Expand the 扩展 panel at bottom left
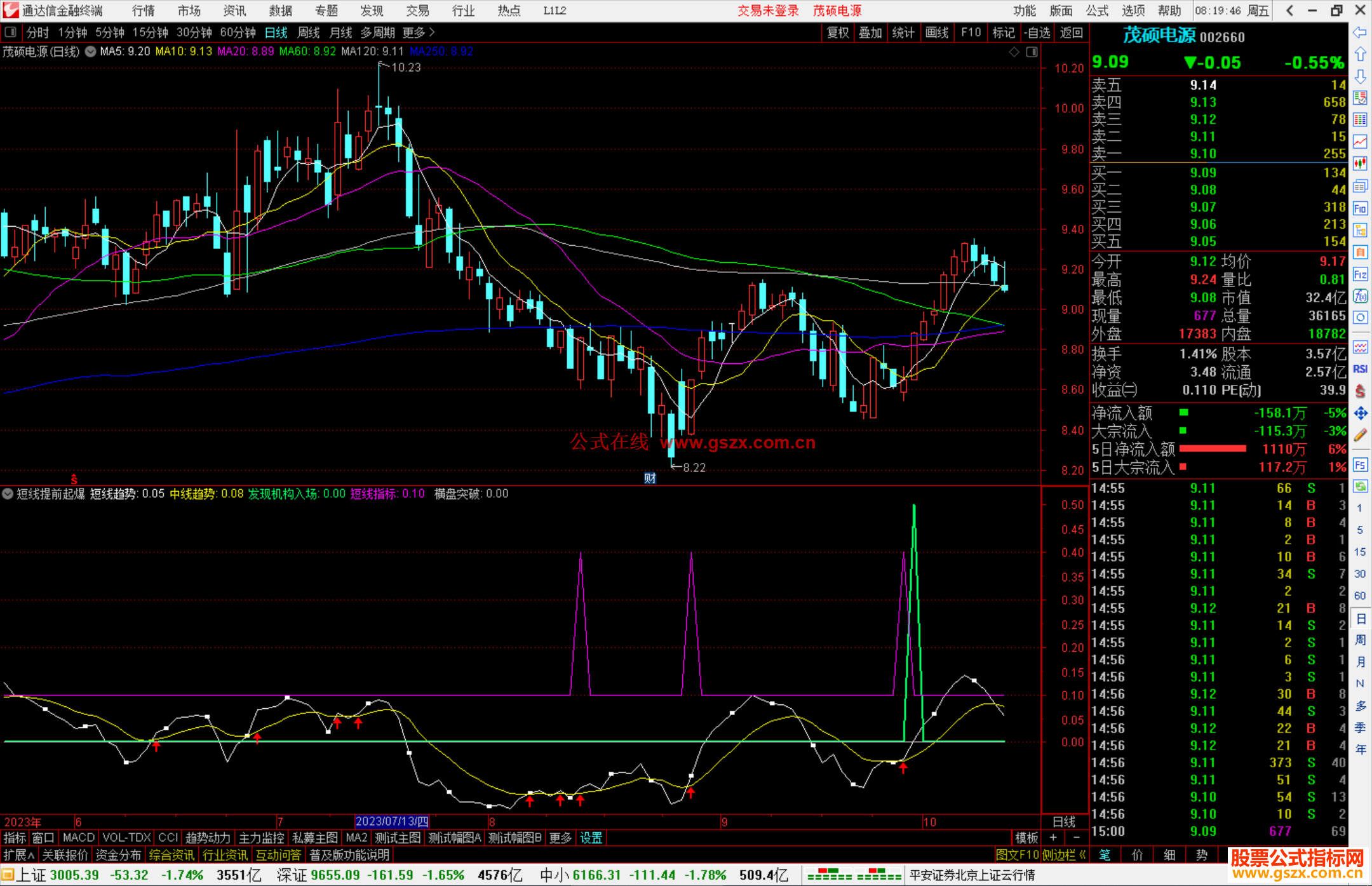The width and height of the screenshot is (1372, 886). click(19, 855)
